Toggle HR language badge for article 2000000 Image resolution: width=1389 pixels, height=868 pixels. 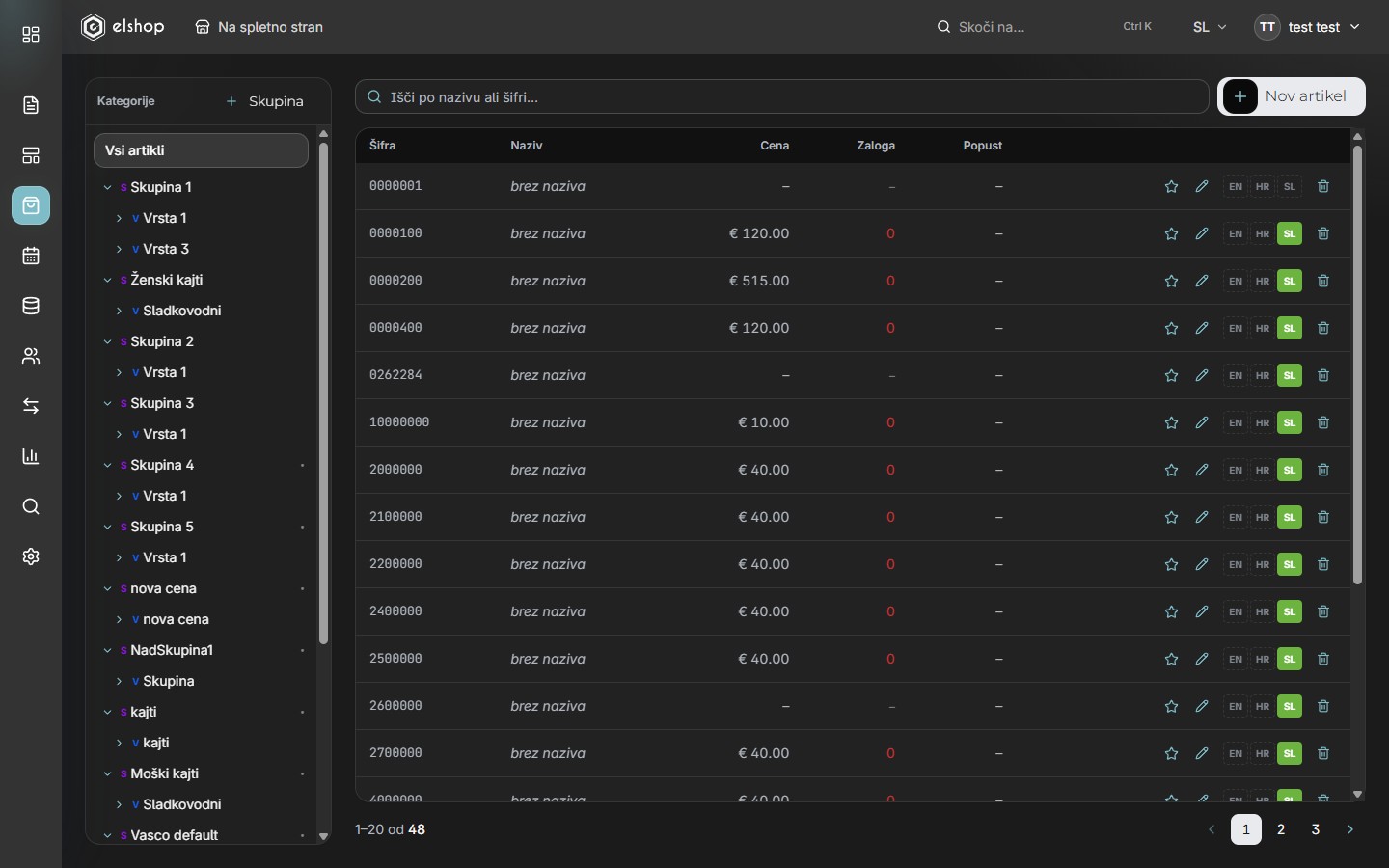tap(1263, 470)
